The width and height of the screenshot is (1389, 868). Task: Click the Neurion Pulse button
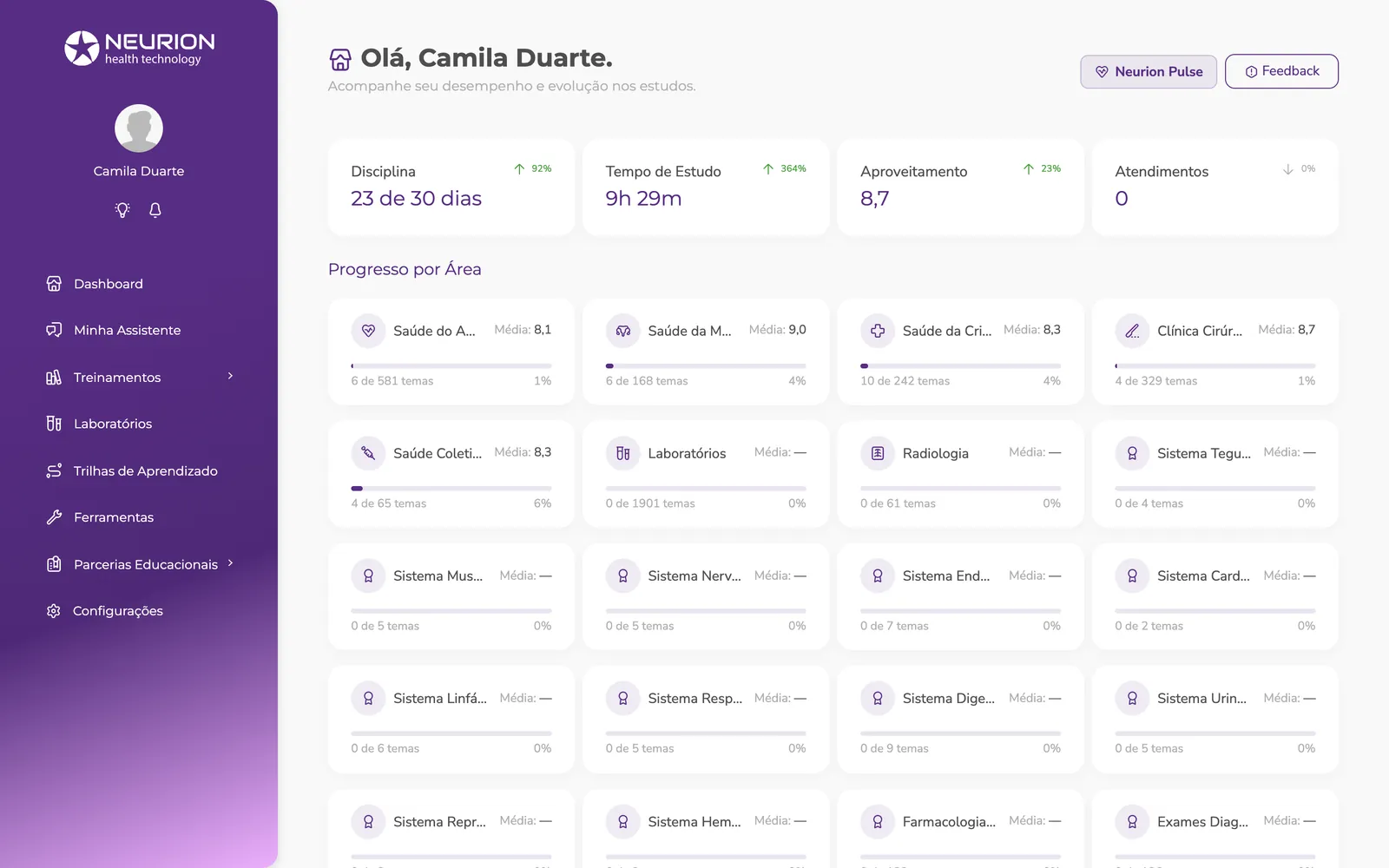1149,71
